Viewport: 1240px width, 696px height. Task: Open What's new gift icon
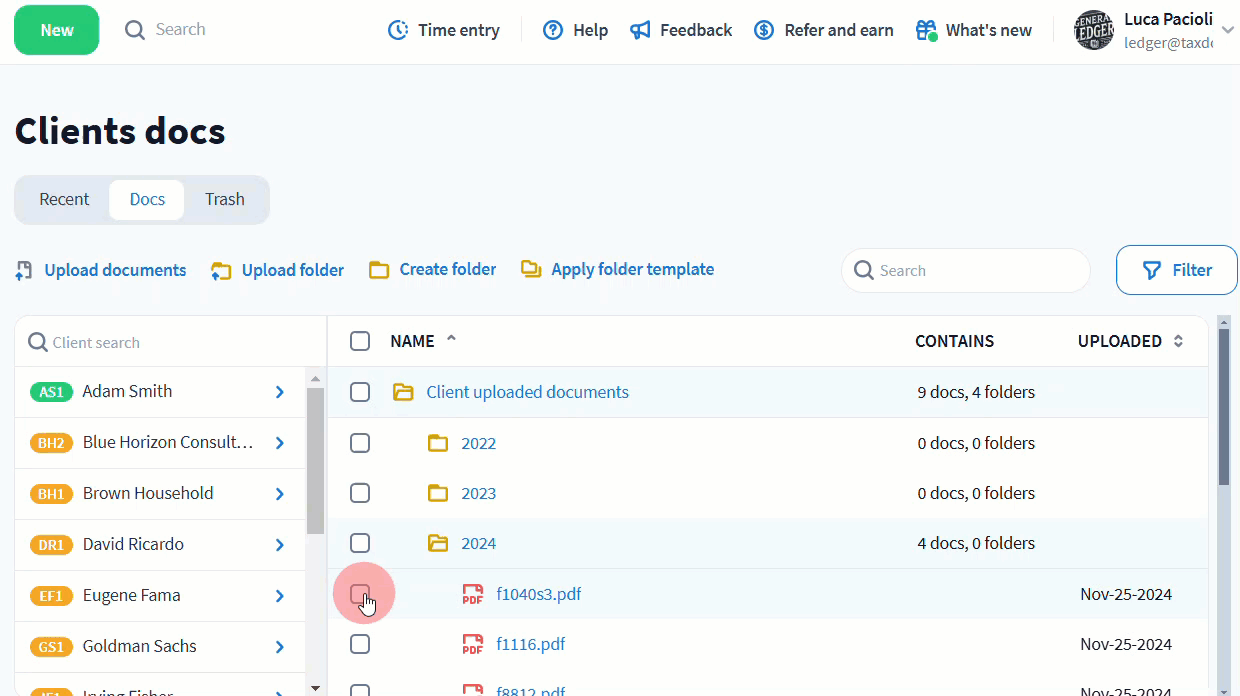pos(926,30)
